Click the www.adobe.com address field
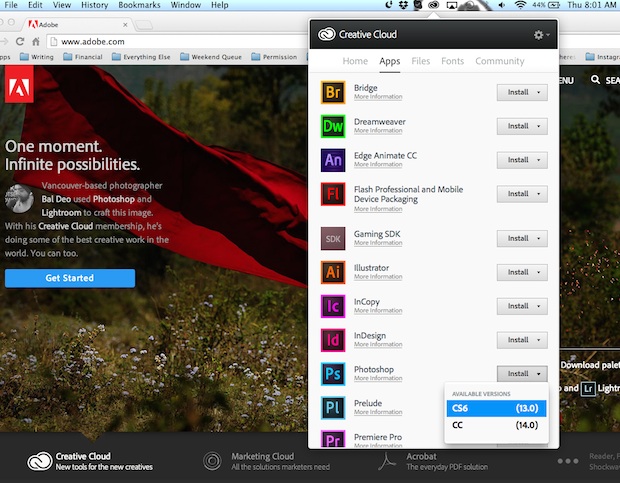The height and width of the screenshot is (483, 620). (177, 42)
